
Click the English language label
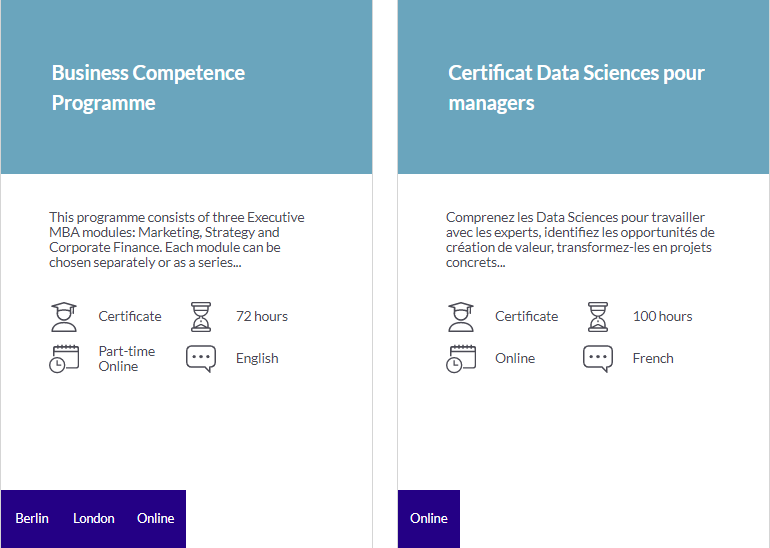257,358
